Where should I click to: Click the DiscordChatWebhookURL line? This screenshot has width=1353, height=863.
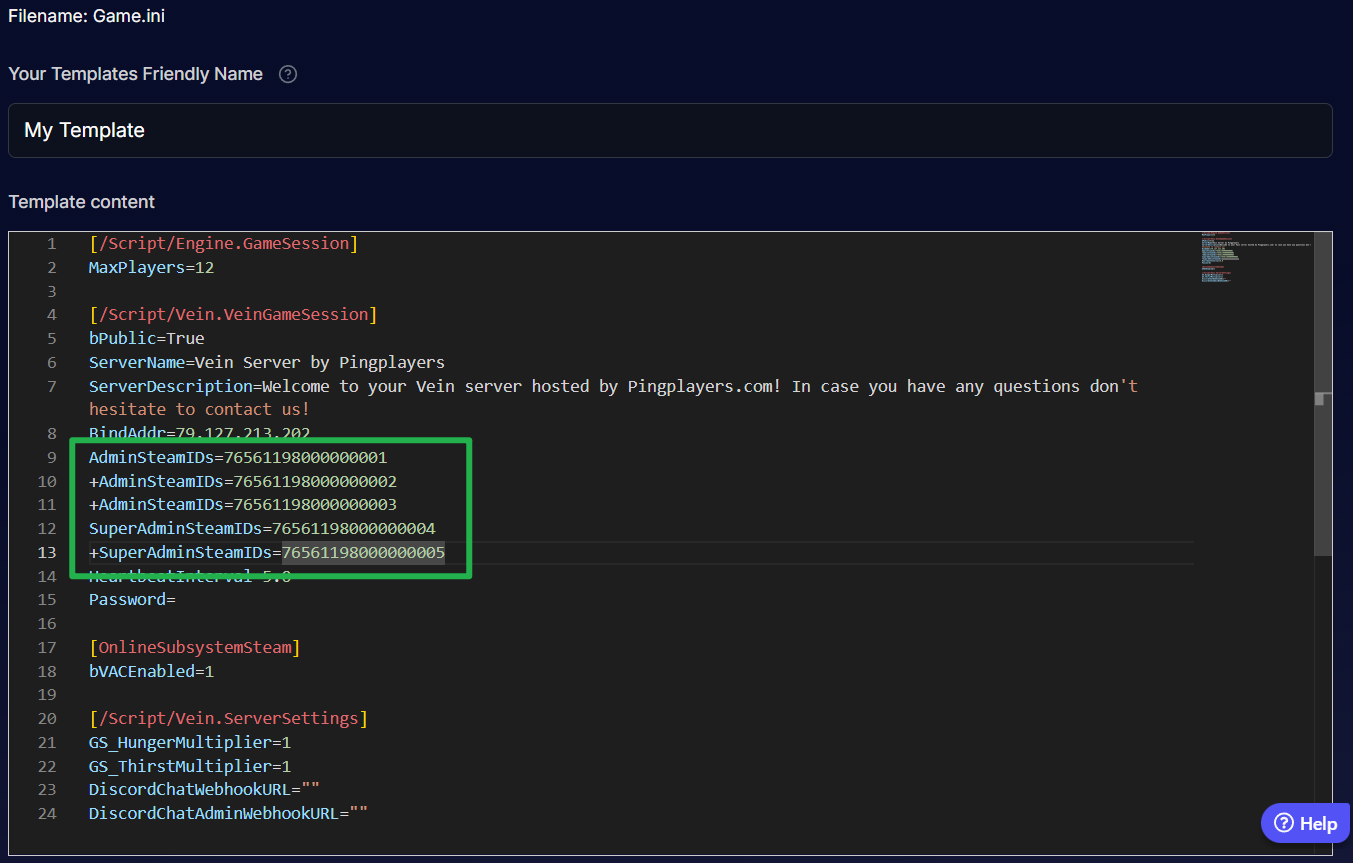pos(204,790)
